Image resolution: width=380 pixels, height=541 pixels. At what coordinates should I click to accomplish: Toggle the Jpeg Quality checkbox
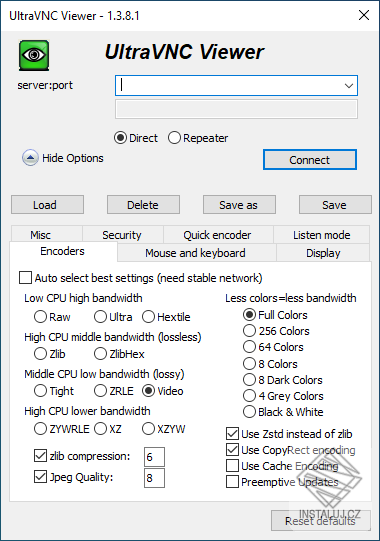click(40, 477)
